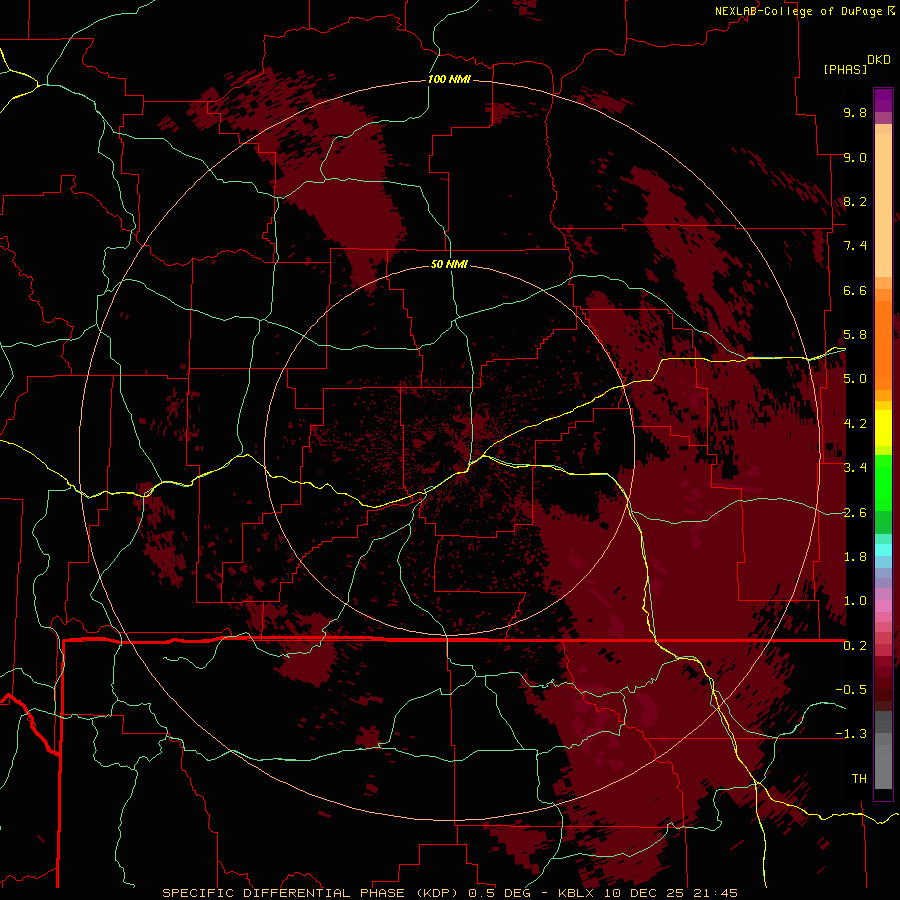Click the light peach color scale segment
The width and height of the screenshot is (900, 900).
(883, 206)
